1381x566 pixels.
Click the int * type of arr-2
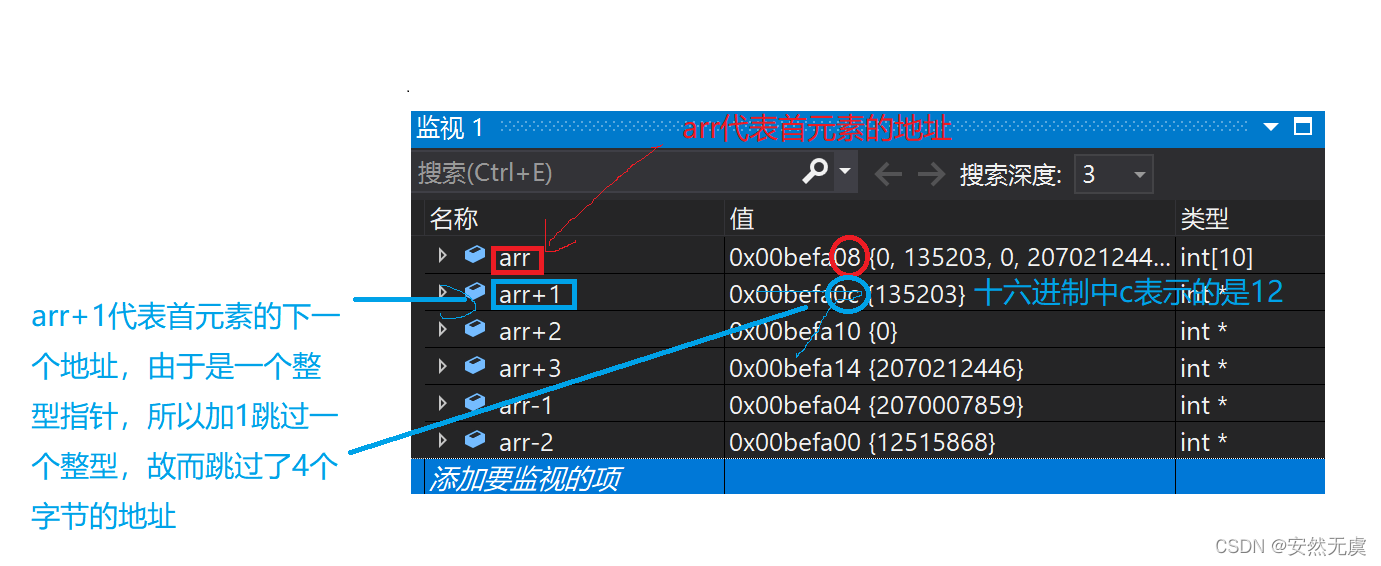pos(1204,442)
